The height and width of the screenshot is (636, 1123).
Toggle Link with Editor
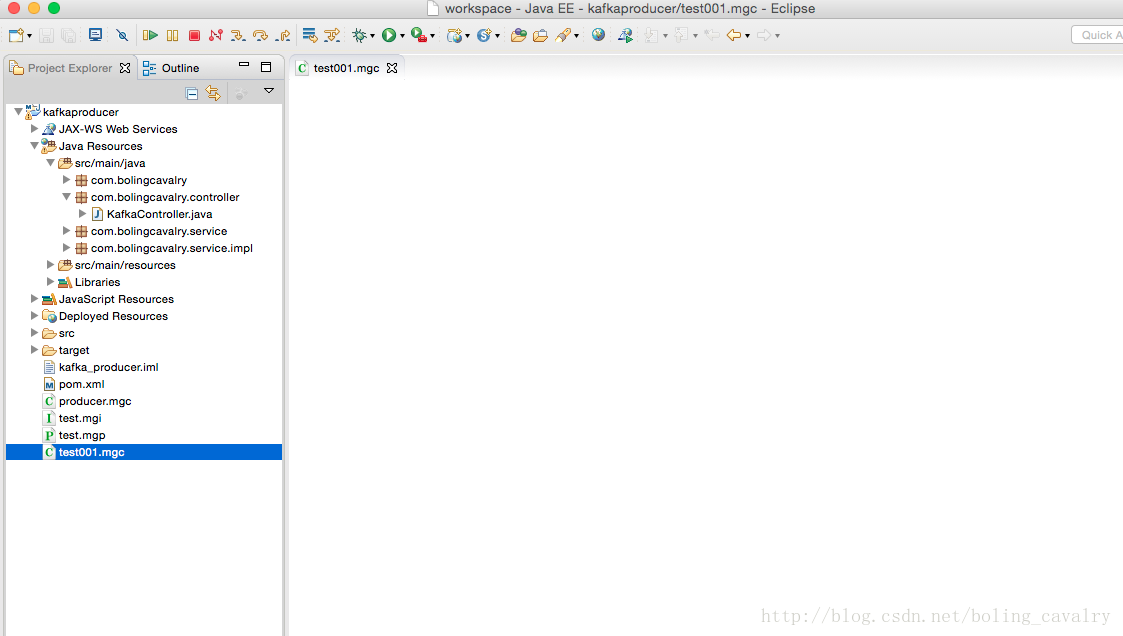click(213, 93)
